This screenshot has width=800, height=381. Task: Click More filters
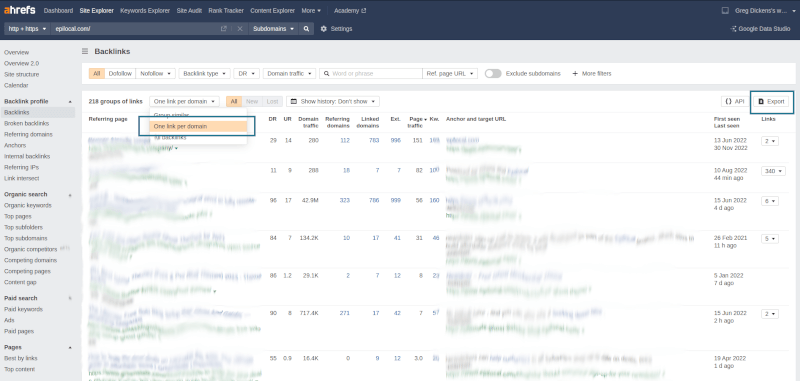(x=592, y=73)
